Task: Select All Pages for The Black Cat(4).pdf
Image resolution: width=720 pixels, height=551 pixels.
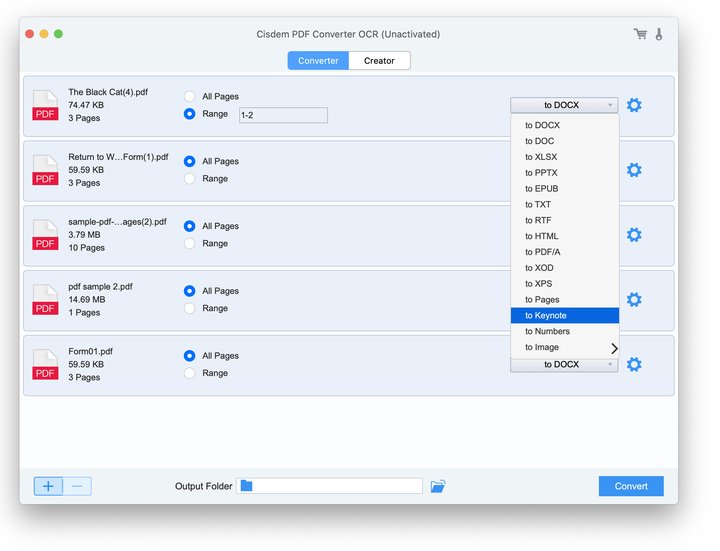Action: (x=189, y=96)
